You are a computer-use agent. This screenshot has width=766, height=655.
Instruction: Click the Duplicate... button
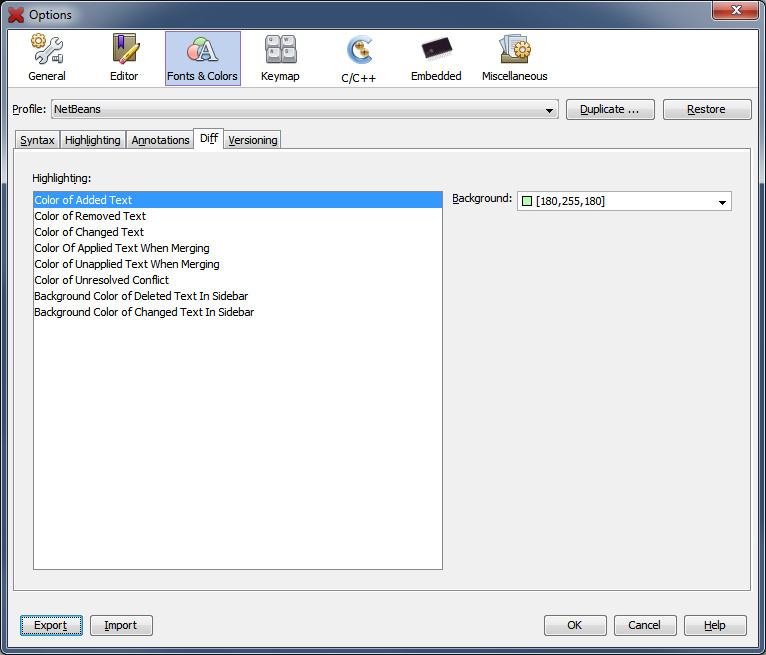point(610,109)
